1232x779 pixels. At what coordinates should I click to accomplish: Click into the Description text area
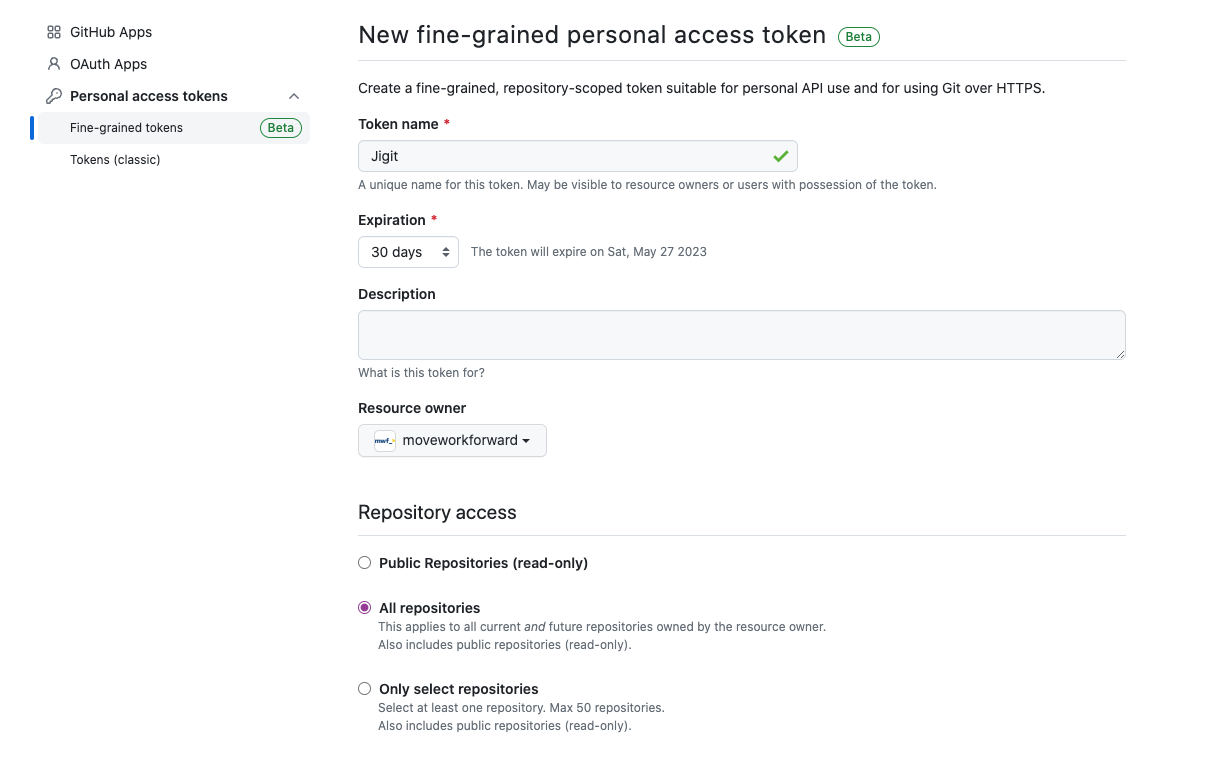741,334
